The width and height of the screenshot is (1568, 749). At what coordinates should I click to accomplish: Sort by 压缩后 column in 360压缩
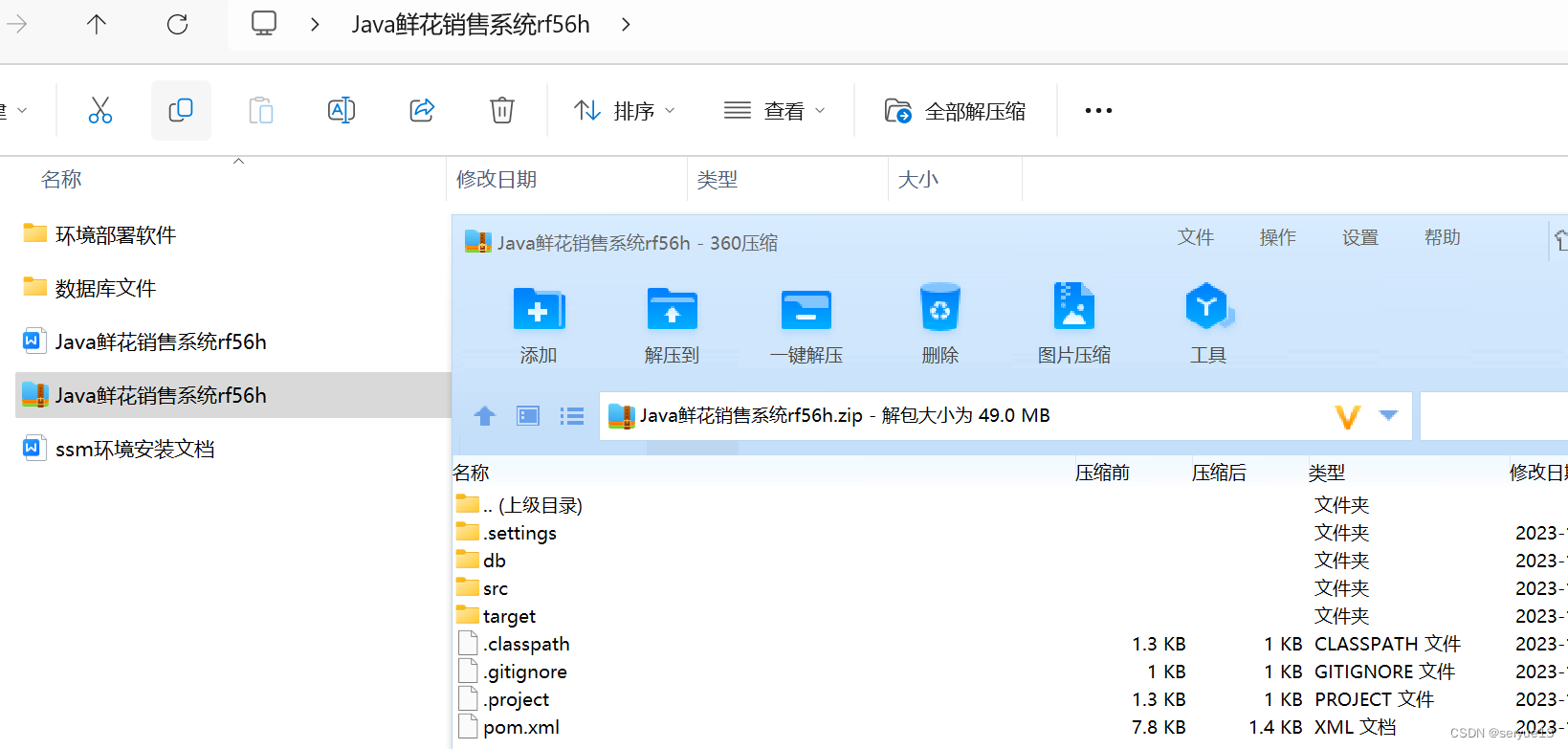(x=1219, y=473)
